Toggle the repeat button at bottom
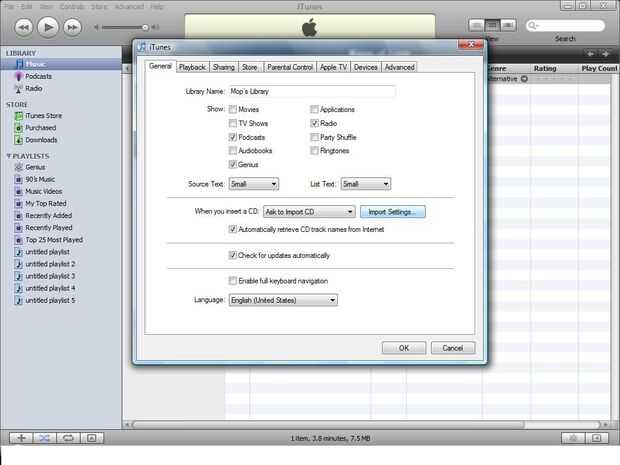 click(x=68, y=438)
